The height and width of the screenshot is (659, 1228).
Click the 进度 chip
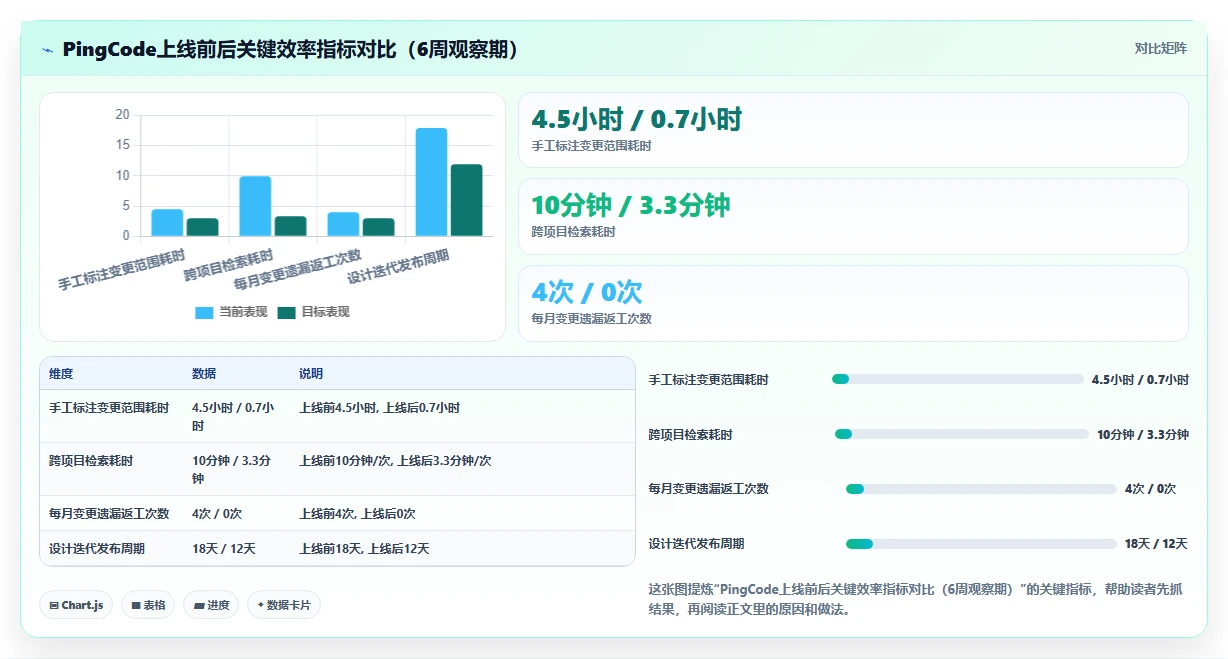211,605
